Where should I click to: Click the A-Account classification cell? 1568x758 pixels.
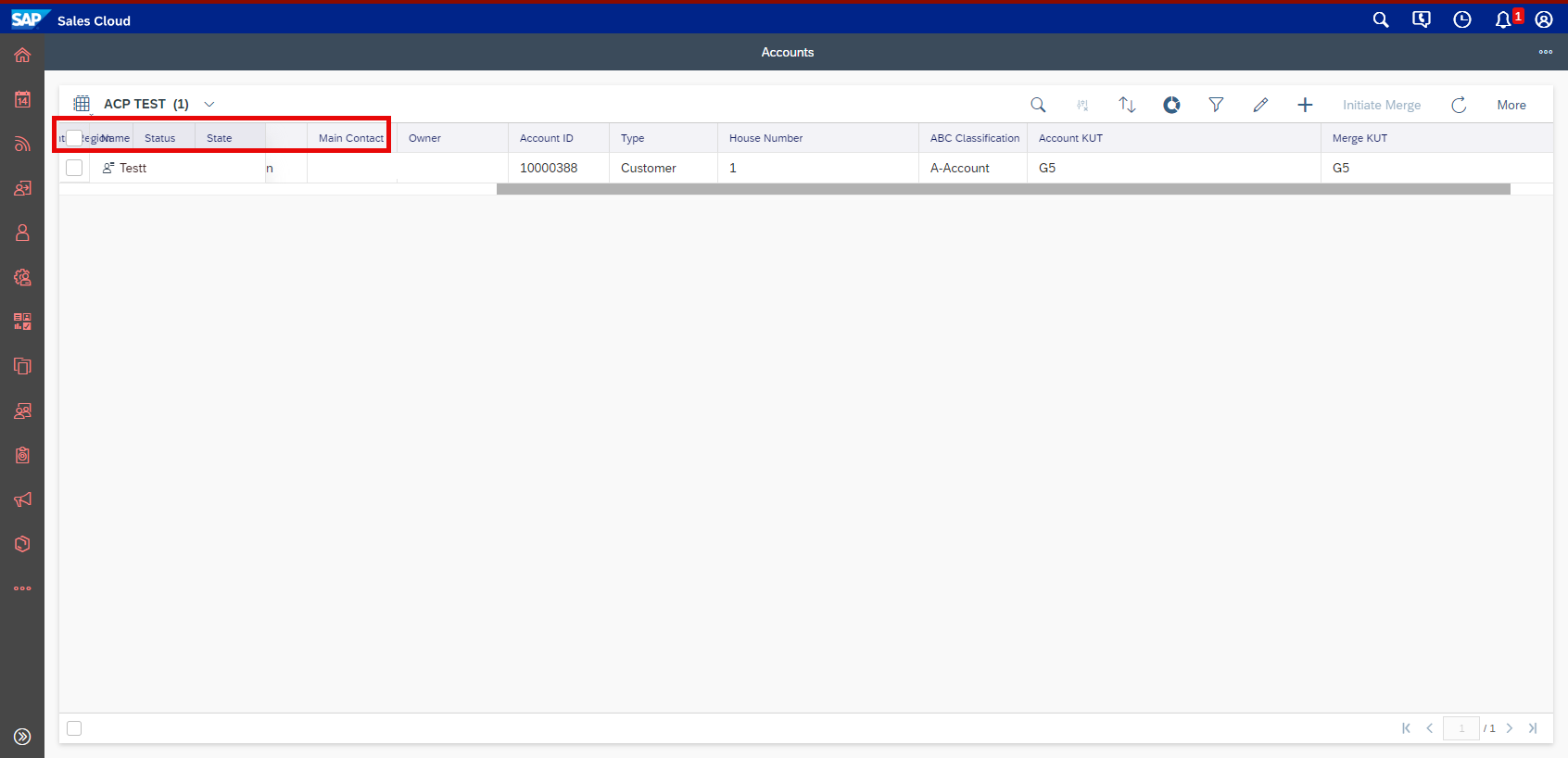960,168
